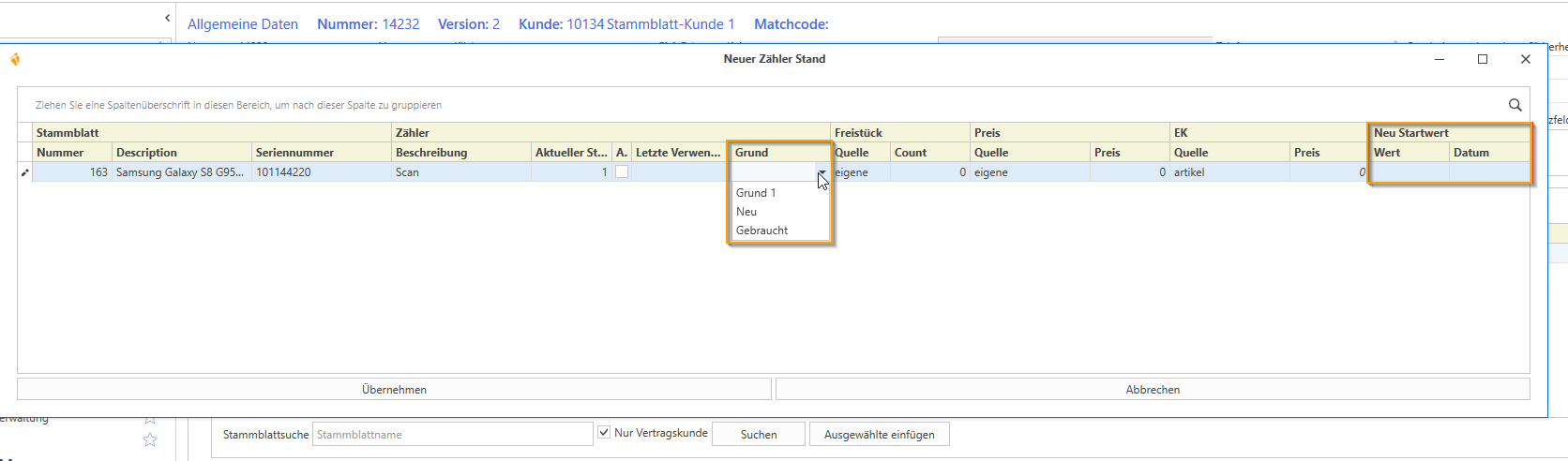Maximize the Neuer Zähler Stand dialog
This screenshot has height=461, width=1568.
pyautogui.click(x=1483, y=59)
